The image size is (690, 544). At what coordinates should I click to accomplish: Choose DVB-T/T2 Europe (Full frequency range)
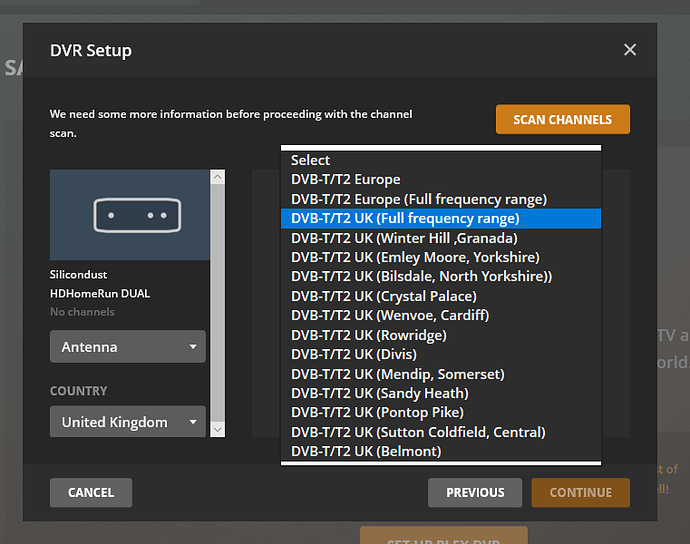418,199
